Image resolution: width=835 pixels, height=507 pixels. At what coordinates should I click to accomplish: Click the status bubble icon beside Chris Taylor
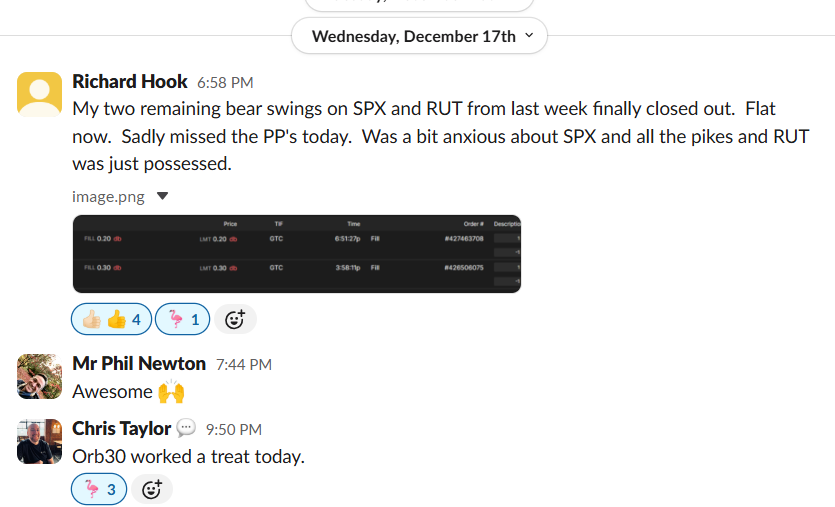(x=186, y=428)
